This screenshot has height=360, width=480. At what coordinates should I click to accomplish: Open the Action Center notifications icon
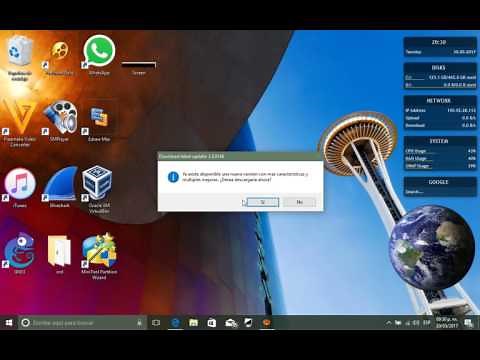[468, 323]
